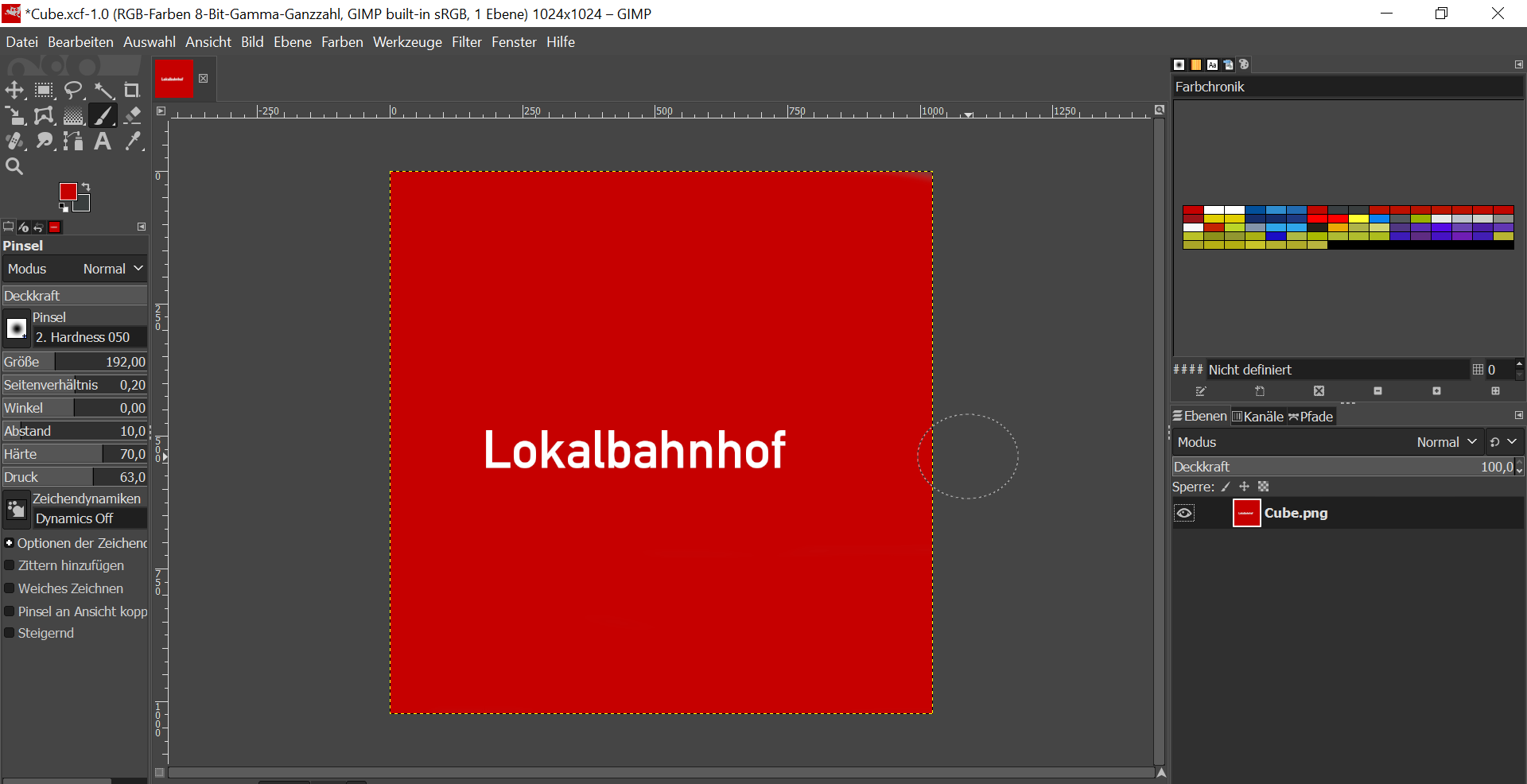1527x784 pixels.
Task: Adjust the Druck slider
Action: click(x=75, y=477)
